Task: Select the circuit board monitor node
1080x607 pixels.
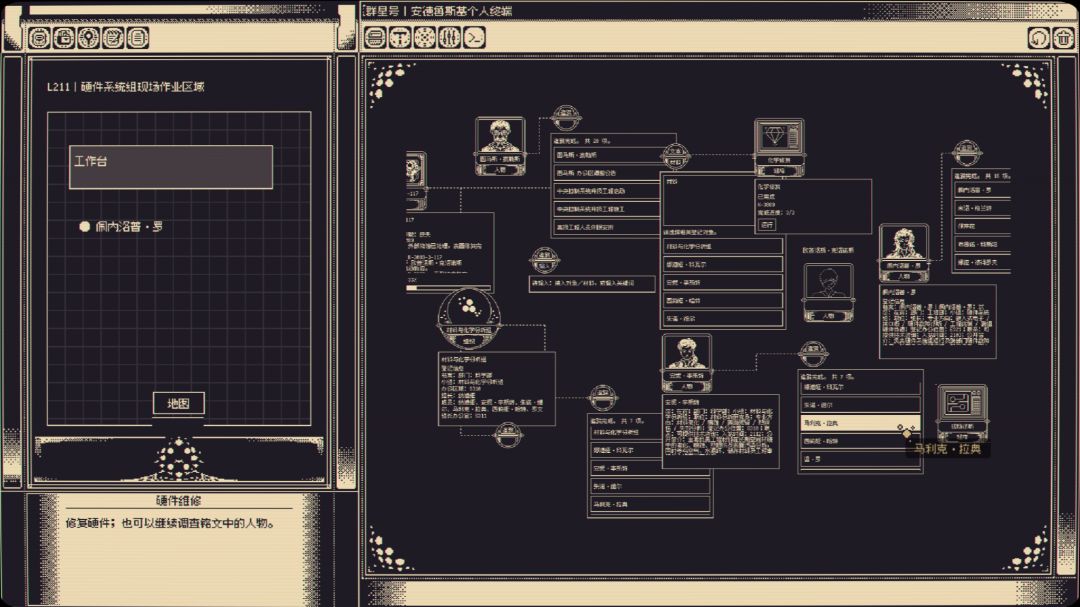Action: pyautogui.click(x=962, y=413)
